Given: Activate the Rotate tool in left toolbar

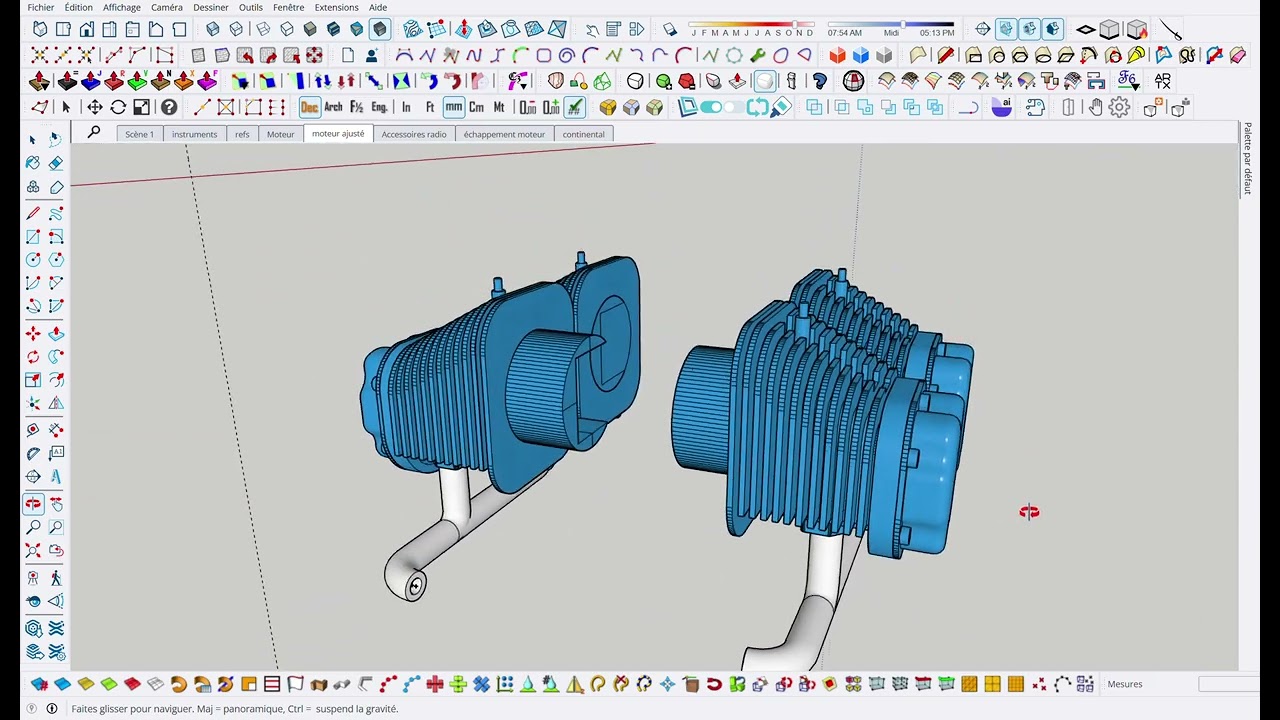Looking at the screenshot, I should coord(33,357).
